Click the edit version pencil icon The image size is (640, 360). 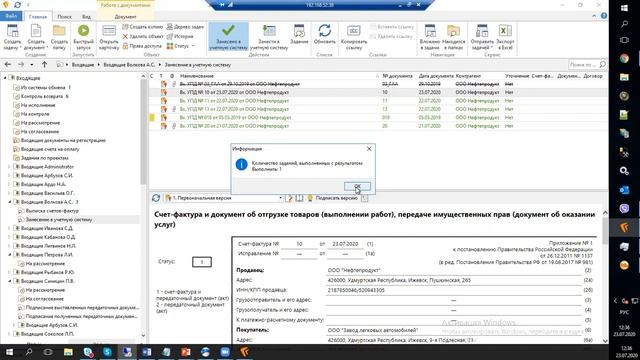[x=289, y=198]
